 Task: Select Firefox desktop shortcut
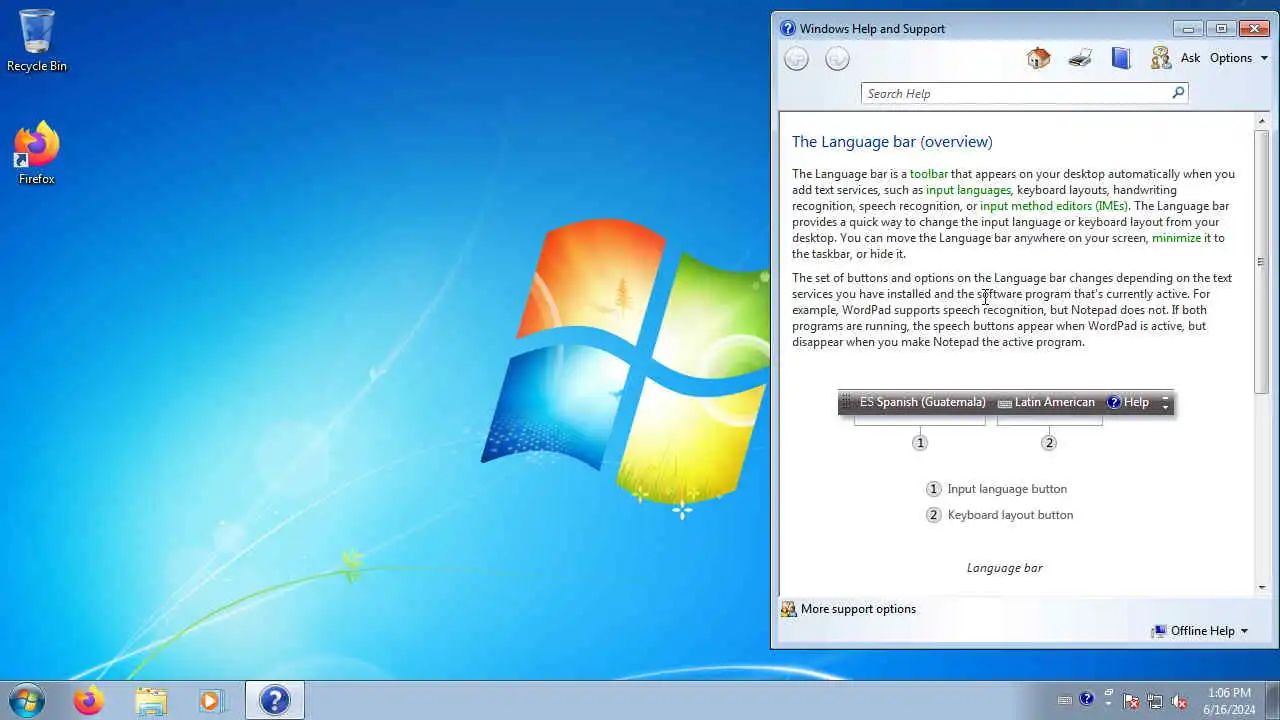(x=37, y=154)
